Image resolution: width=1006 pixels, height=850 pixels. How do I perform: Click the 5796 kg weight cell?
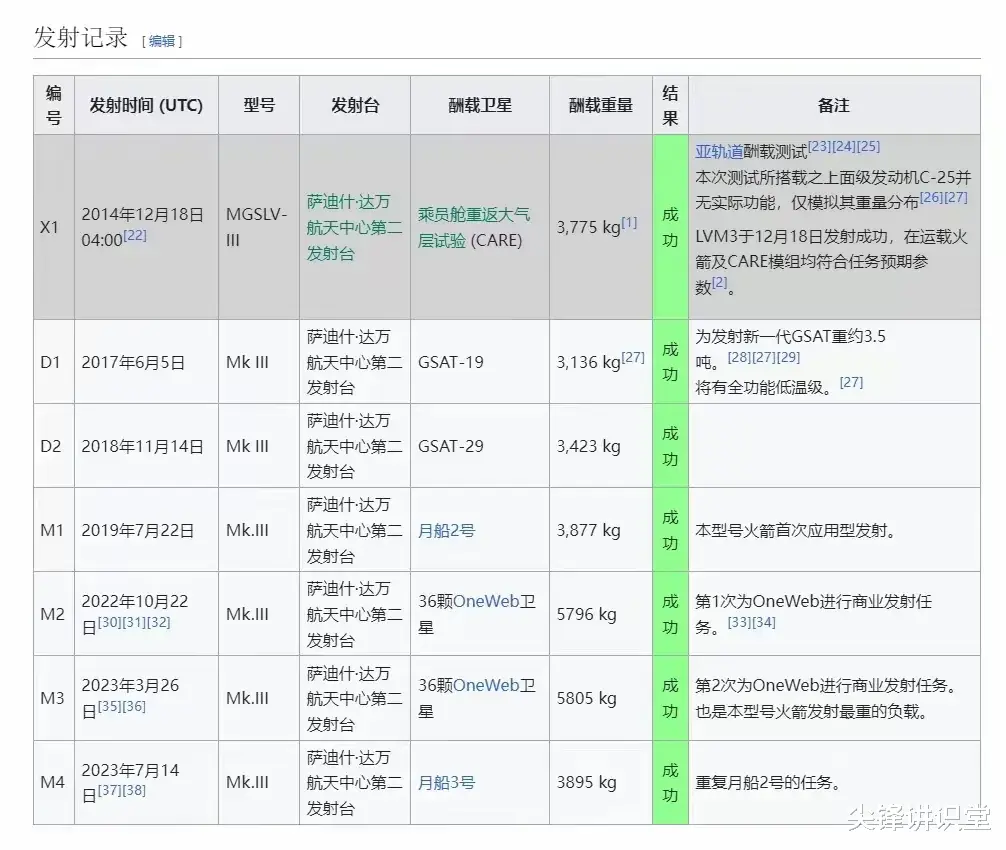coord(601,614)
